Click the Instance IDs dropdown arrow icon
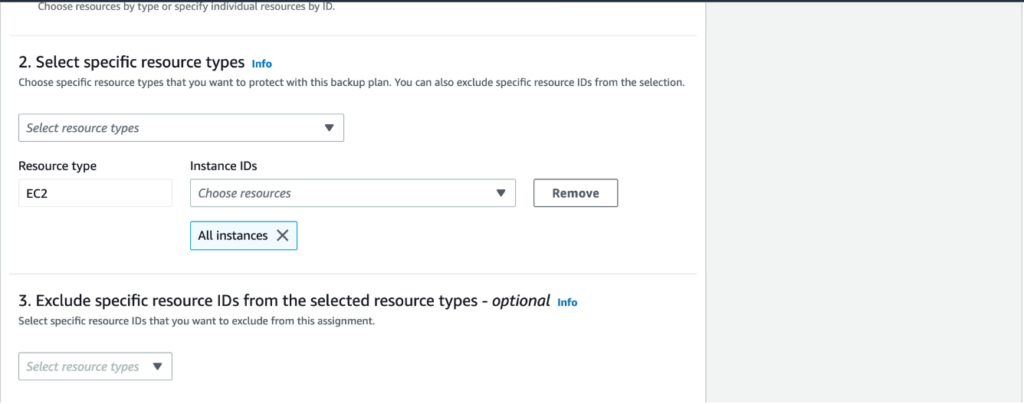The image size is (1024, 404). click(501, 193)
